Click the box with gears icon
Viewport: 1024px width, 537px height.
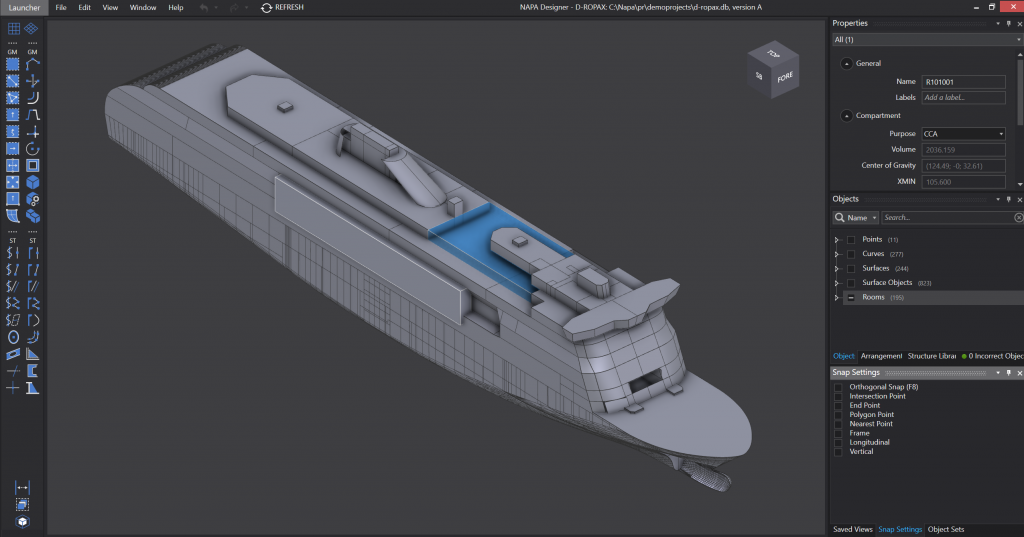coord(33,199)
